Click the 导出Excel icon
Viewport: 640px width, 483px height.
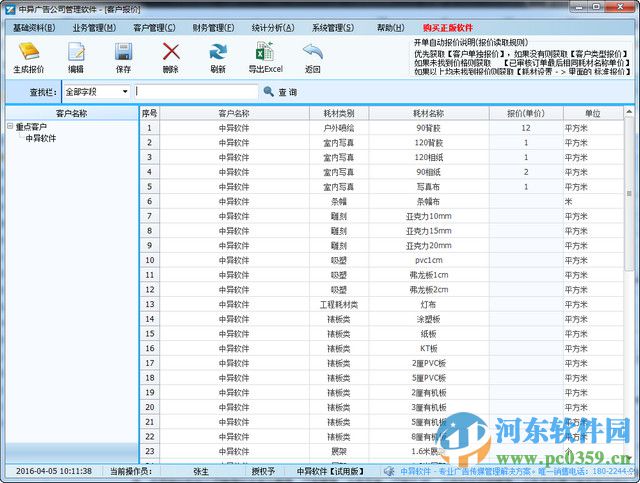[265, 52]
